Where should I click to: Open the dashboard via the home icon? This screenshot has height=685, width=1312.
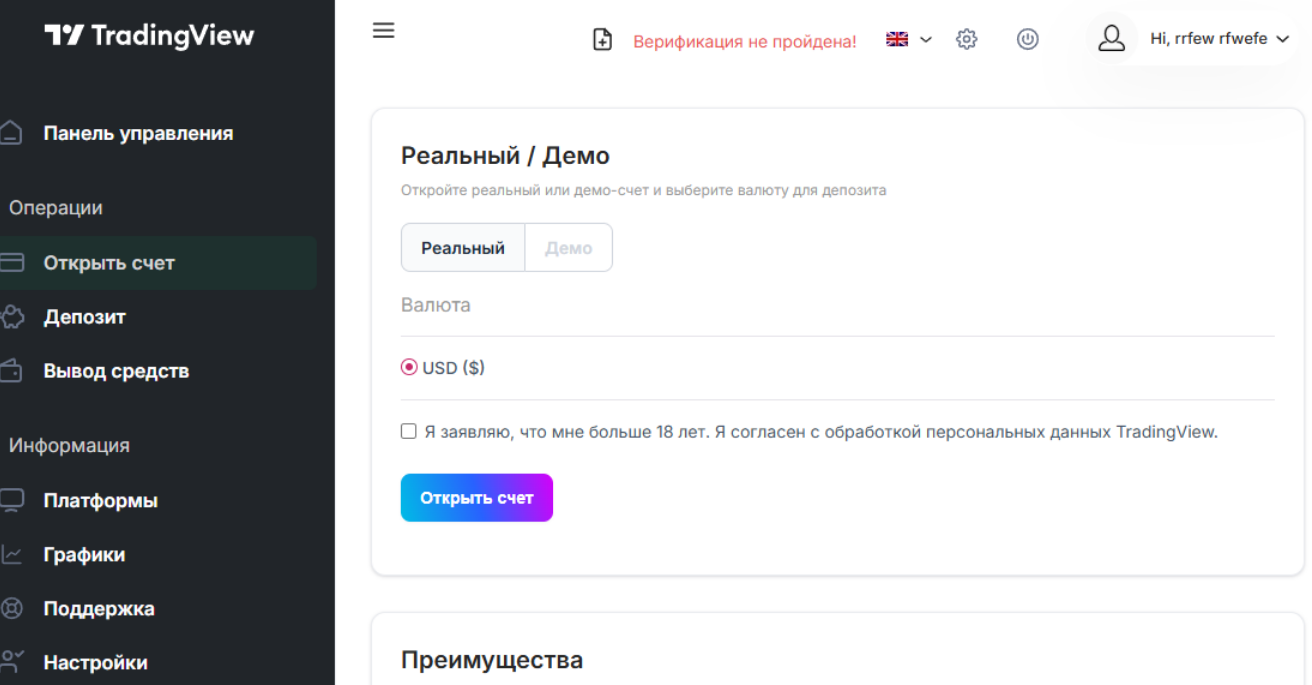[13, 132]
